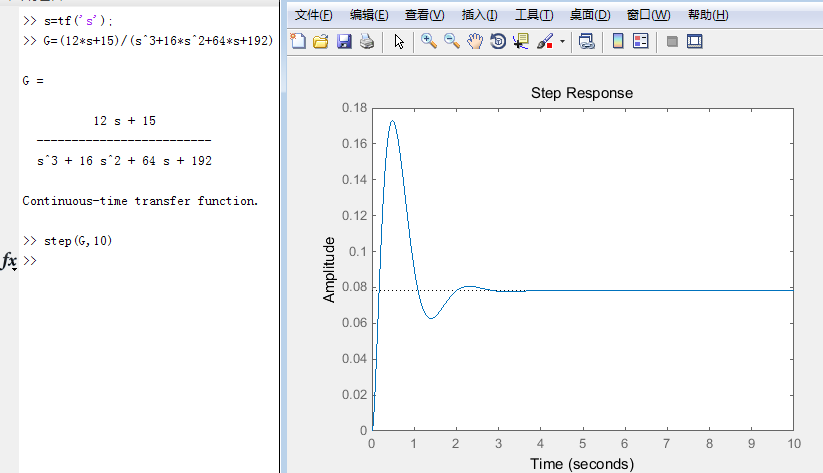
Task: Click the step(G,10) command line
Action: 68,240
